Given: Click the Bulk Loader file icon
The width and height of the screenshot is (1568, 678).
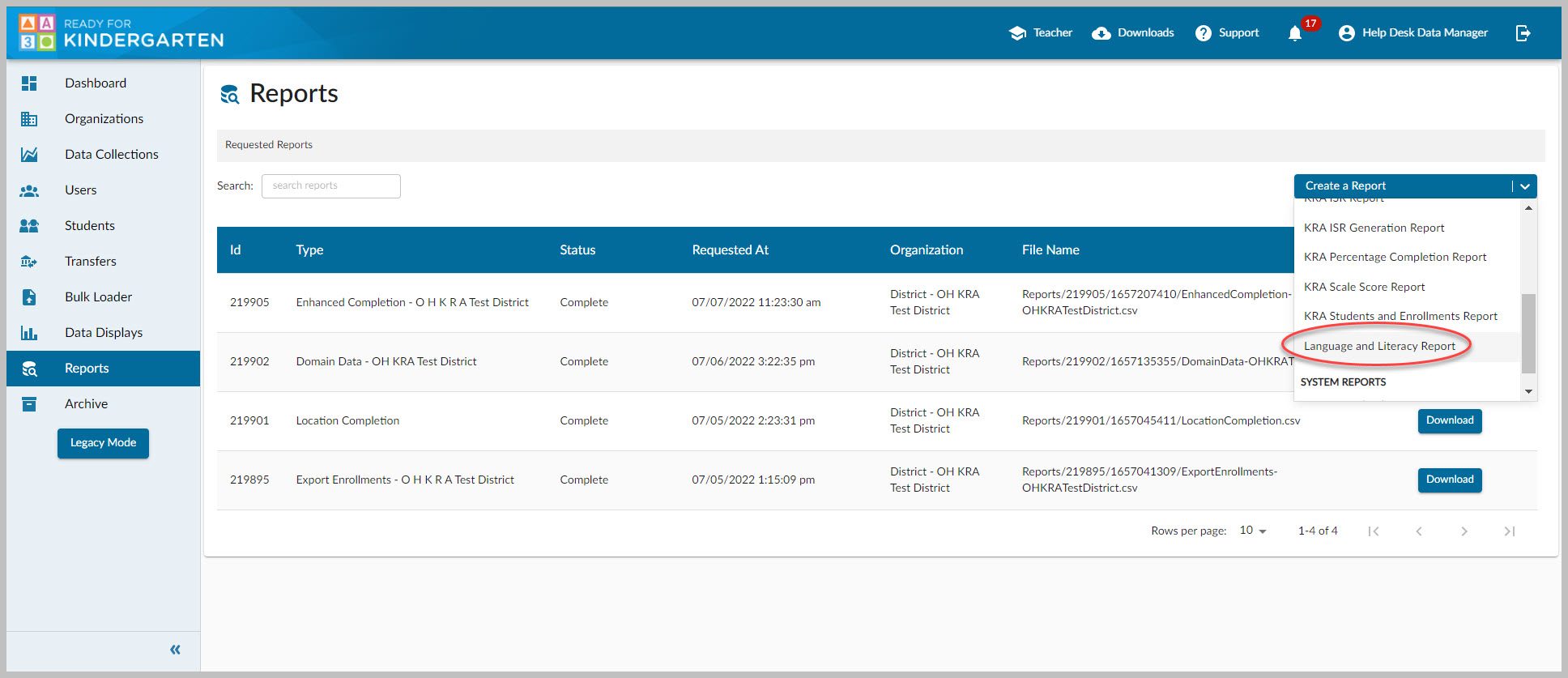Looking at the screenshot, I should click(x=29, y=296).
